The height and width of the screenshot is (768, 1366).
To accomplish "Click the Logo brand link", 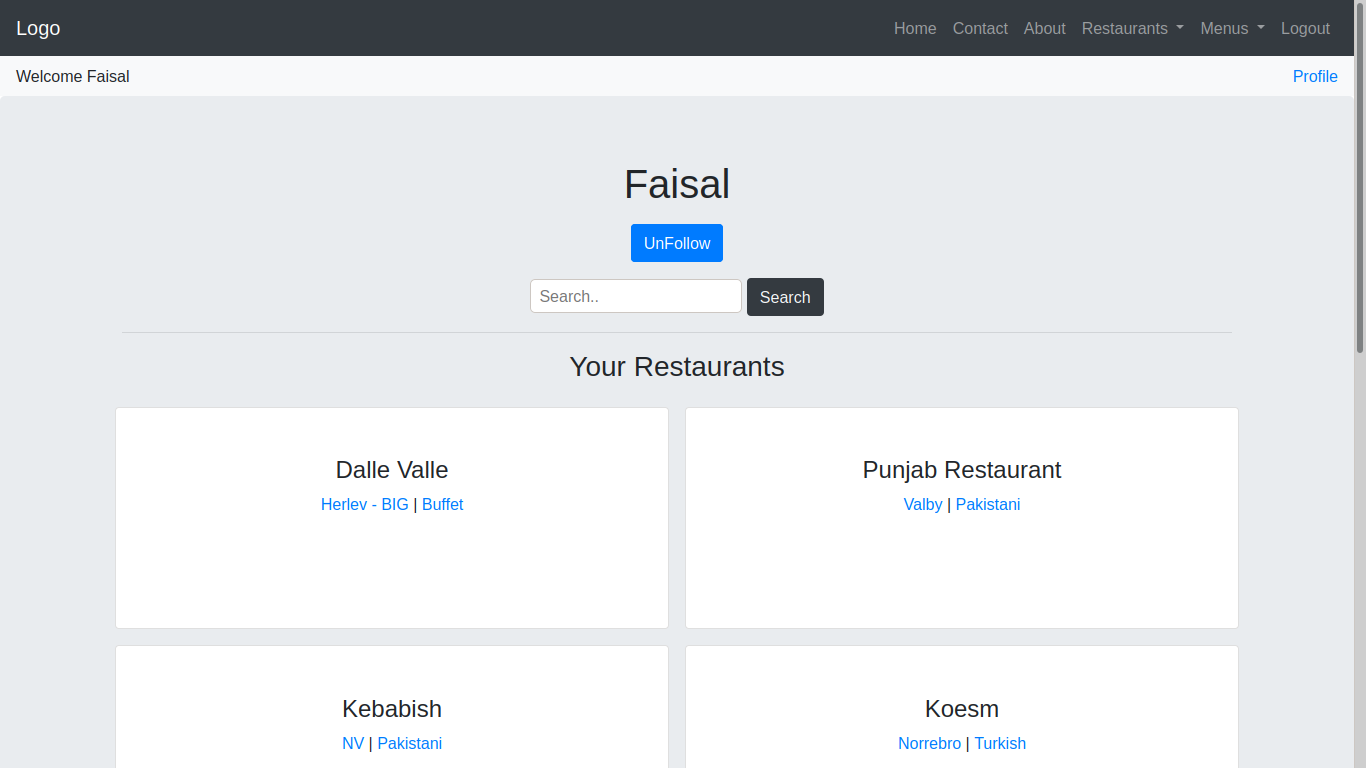I will 38,28.
